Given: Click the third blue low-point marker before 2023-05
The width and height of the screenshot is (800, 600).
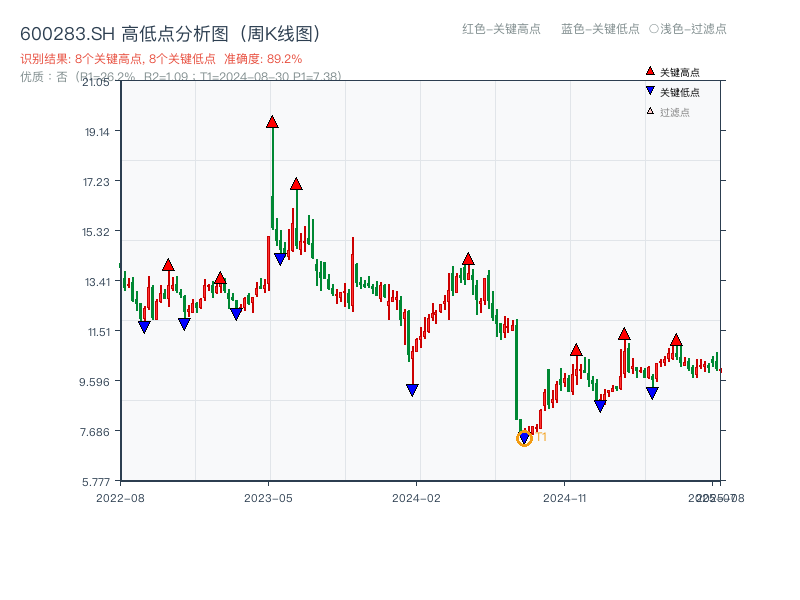Looking at the screenshot, I should point(236,314).
